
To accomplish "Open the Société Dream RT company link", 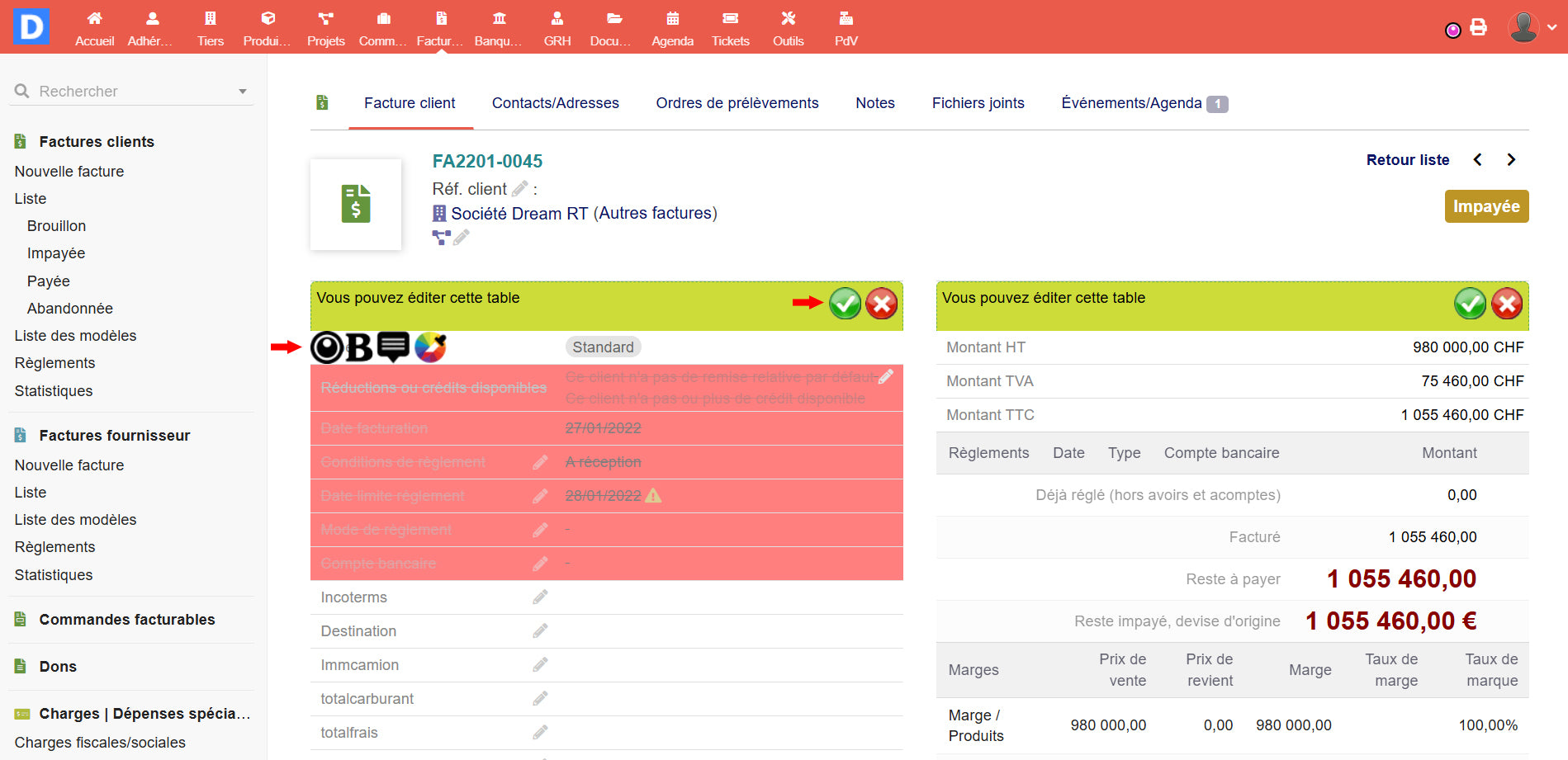I will click(x=519, y=214).
